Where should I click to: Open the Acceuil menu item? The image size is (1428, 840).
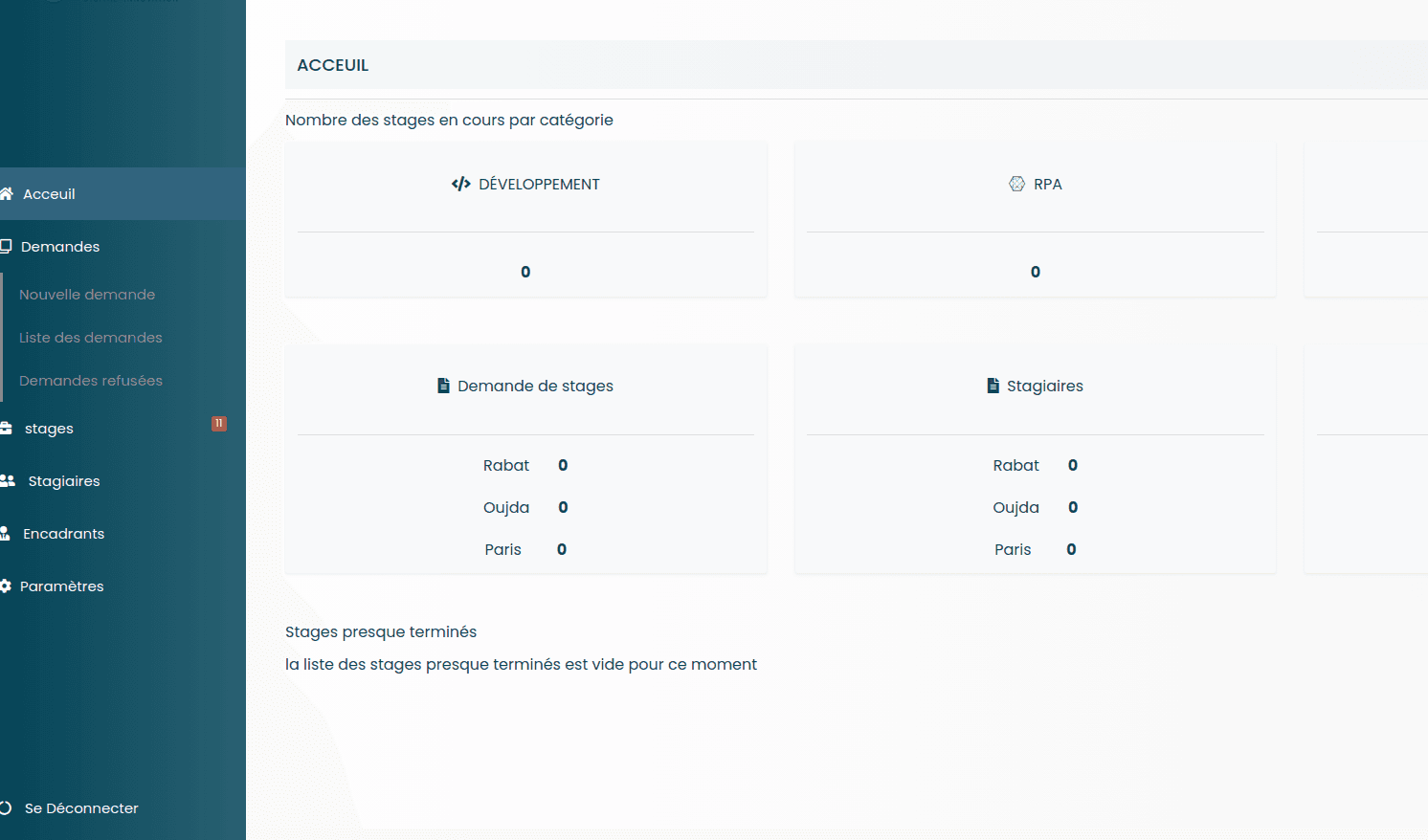[123, 194]
